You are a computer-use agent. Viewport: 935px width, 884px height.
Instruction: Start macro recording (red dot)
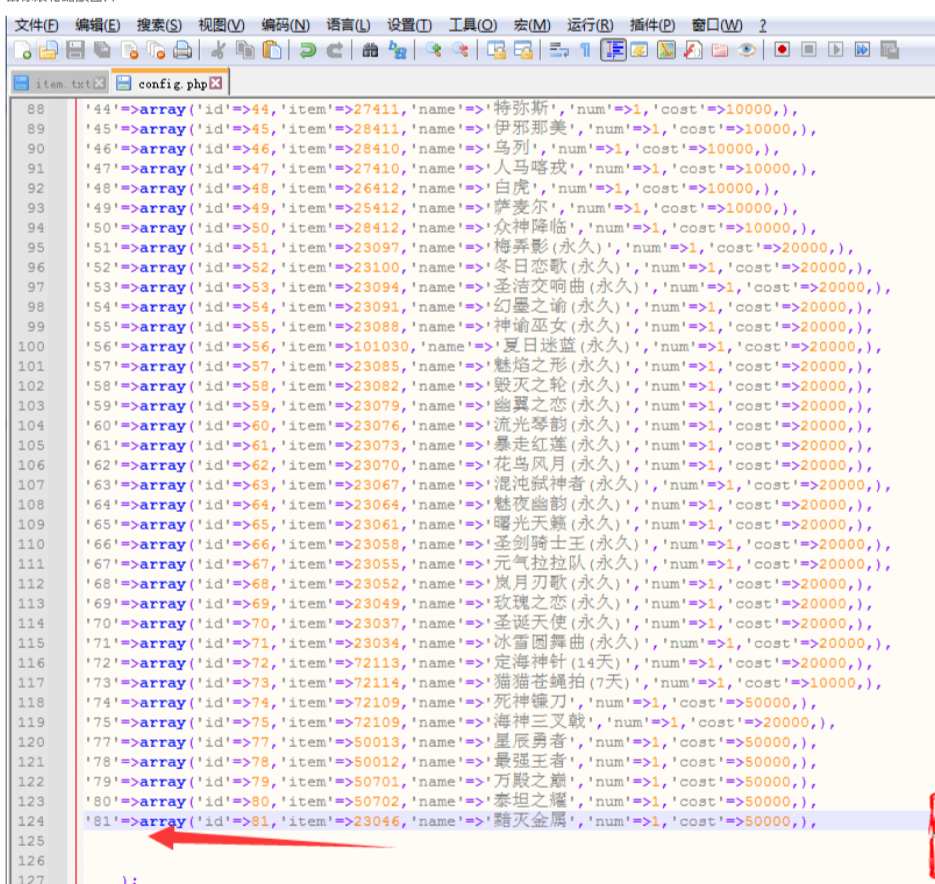(782, 50)
